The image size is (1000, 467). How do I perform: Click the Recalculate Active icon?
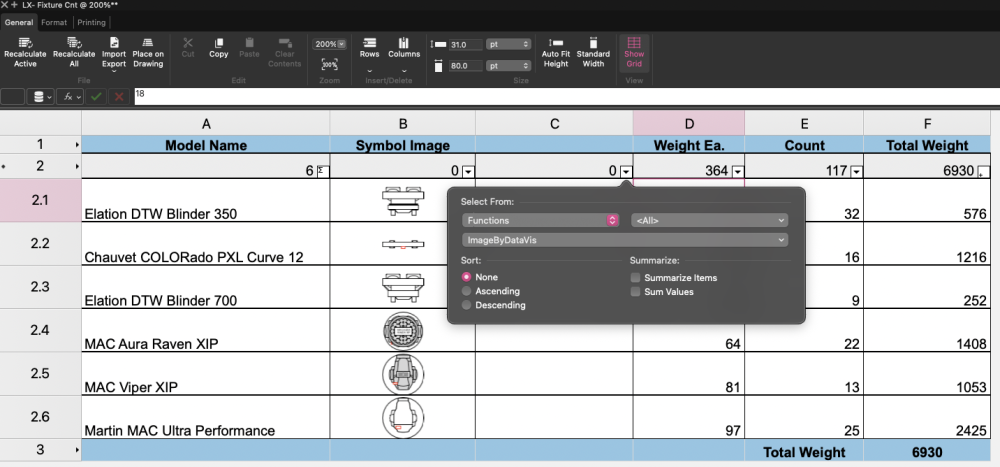click(26, 43)
